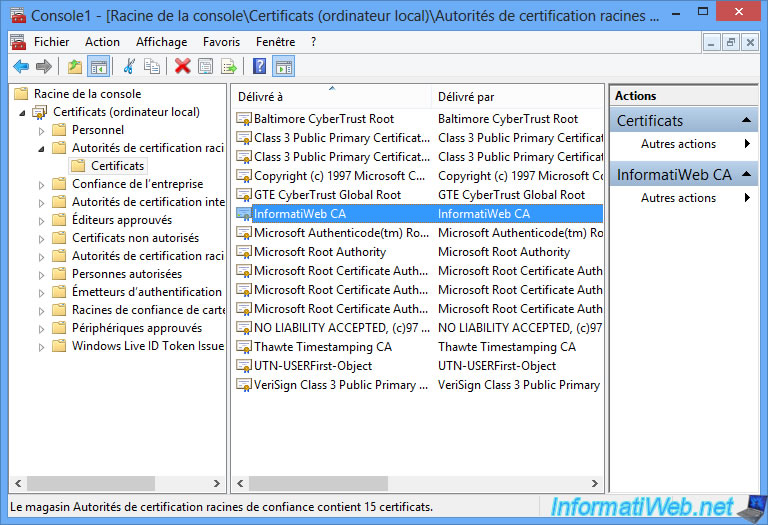Click the Forward arrow toolbar icon
768x525 pixels.
pyautogui.click(x=44, y=66)
